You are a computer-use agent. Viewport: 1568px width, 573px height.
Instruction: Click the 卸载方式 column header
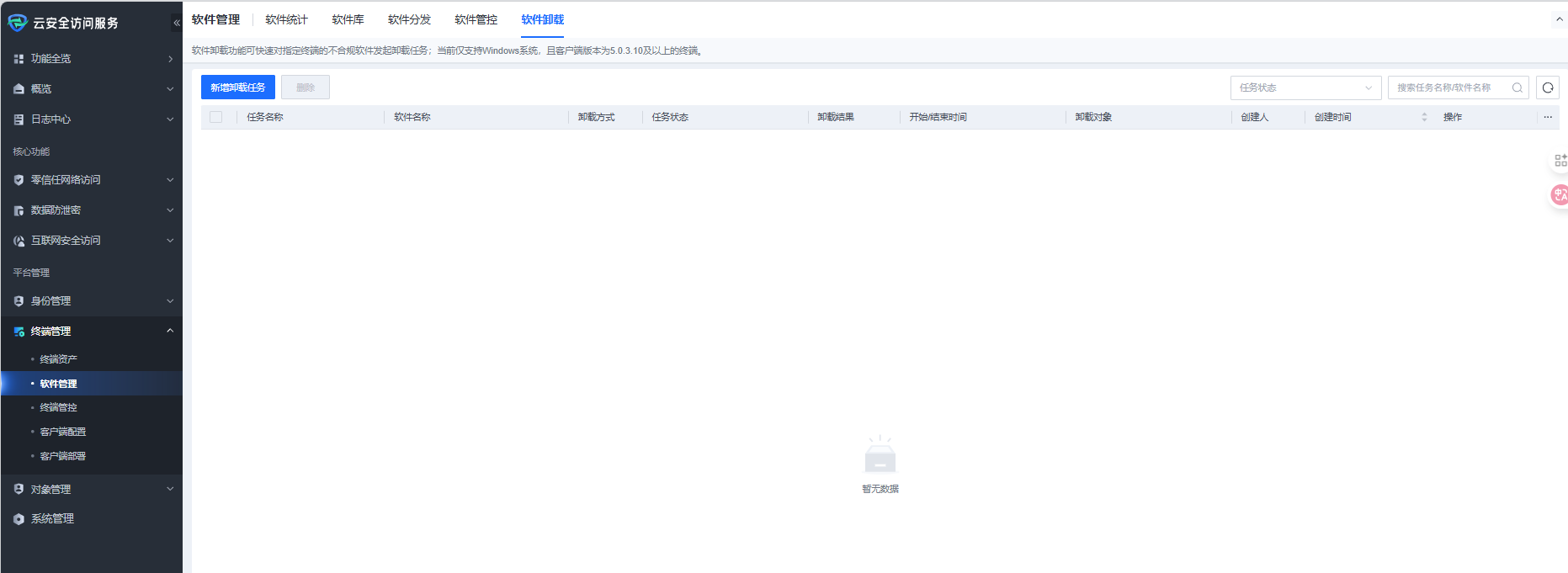[x=596, y=117]
